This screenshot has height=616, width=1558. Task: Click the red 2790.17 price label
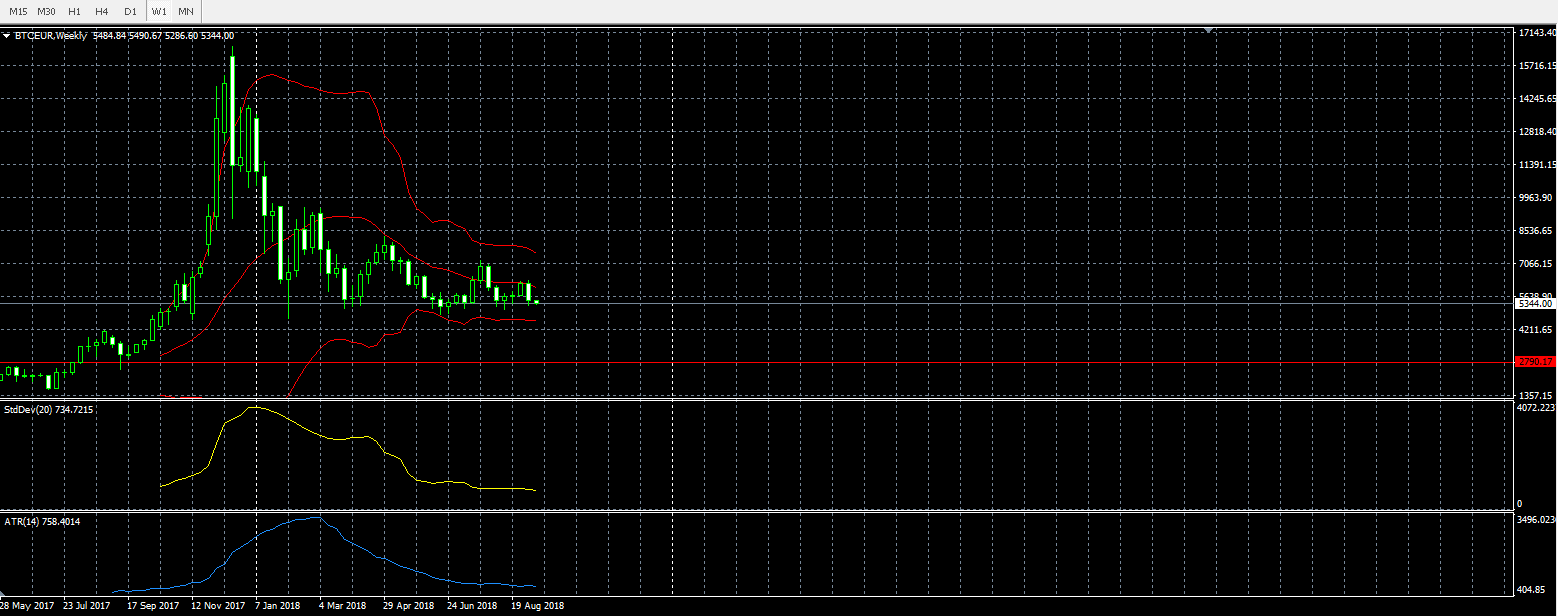tap(1535, 362)
